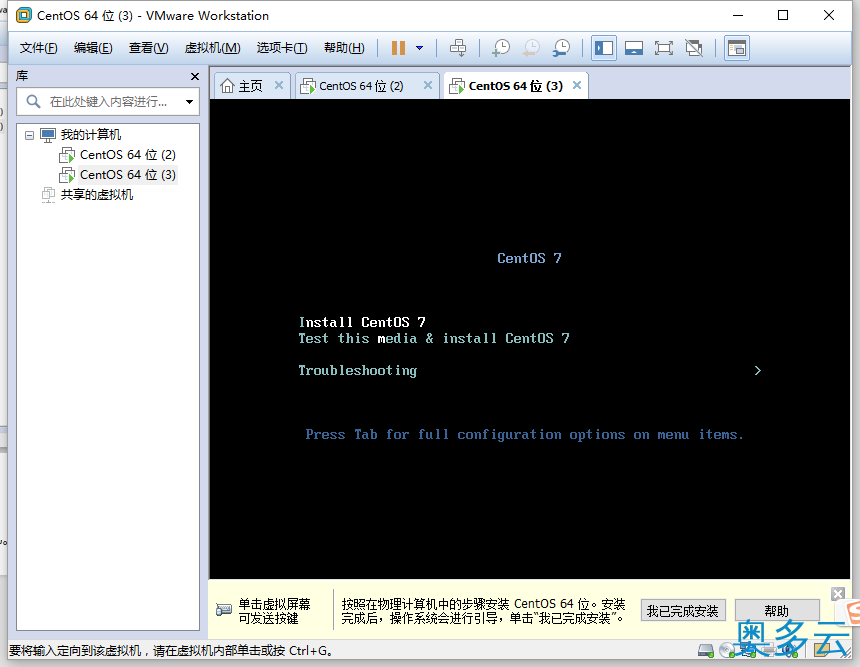
Task: Open the 查看(V) menu
Action: (149, 48)
